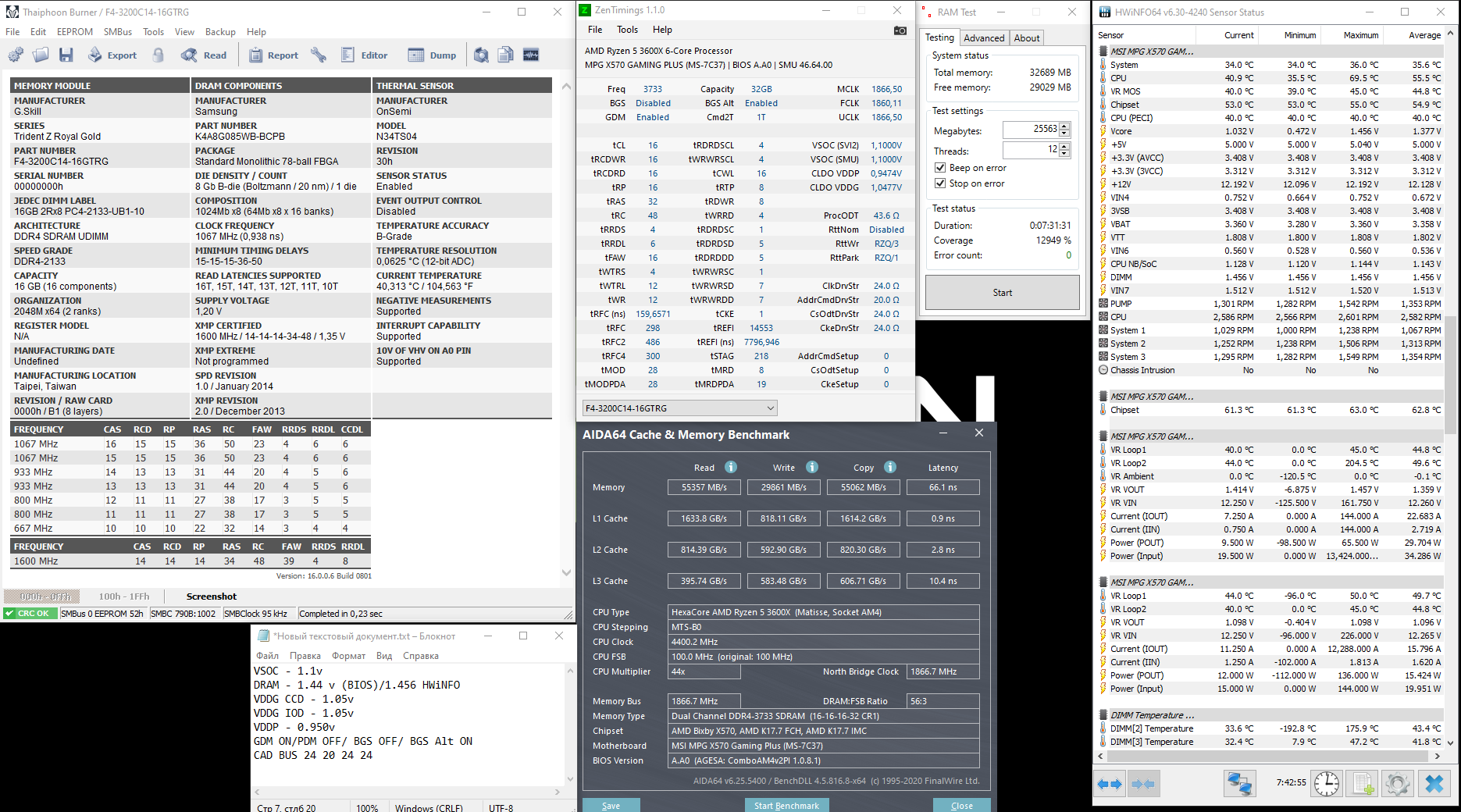Open the EEPROM menu in Thaiphoon Burner
Screen dimensions: 1461x812
tap(75, 32)
